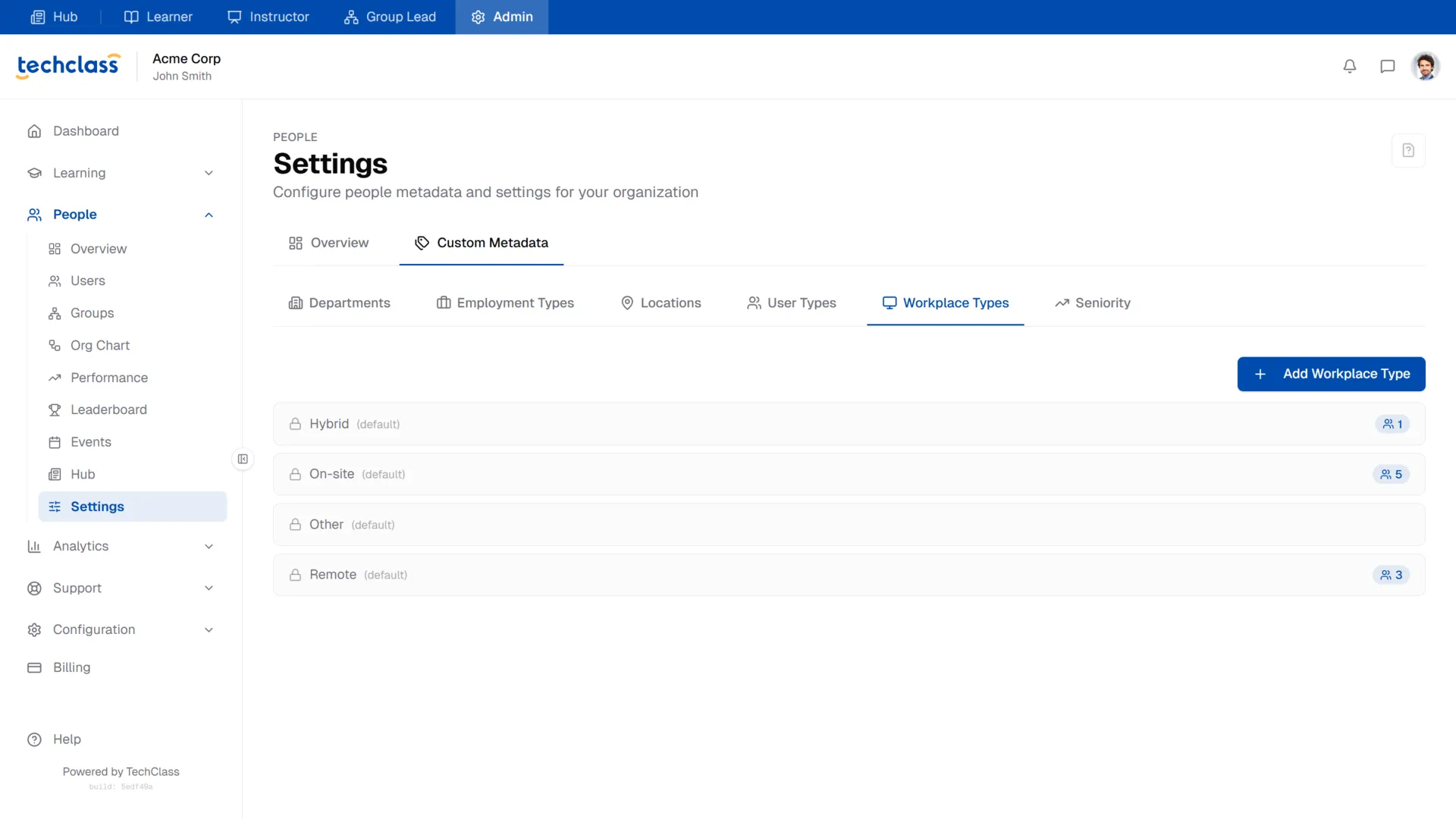The height and width of the screenshot is (819, 1456).
Task: Click the techclass logo
Action: click(68, 66)
